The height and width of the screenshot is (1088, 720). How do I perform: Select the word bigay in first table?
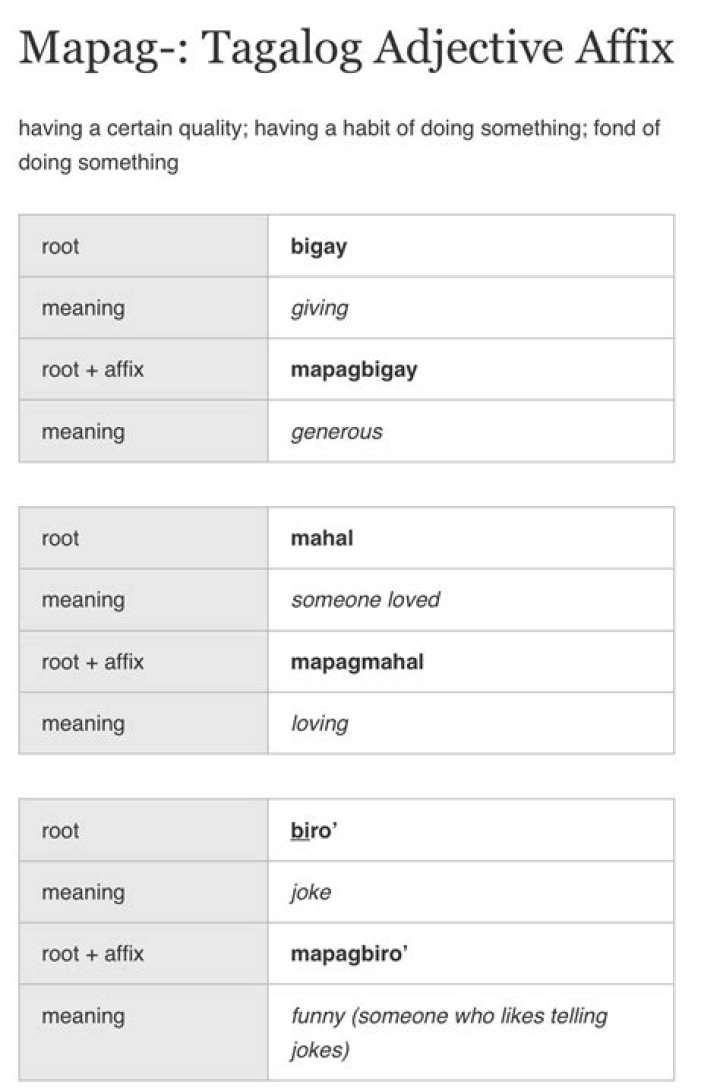pos(318,247)
